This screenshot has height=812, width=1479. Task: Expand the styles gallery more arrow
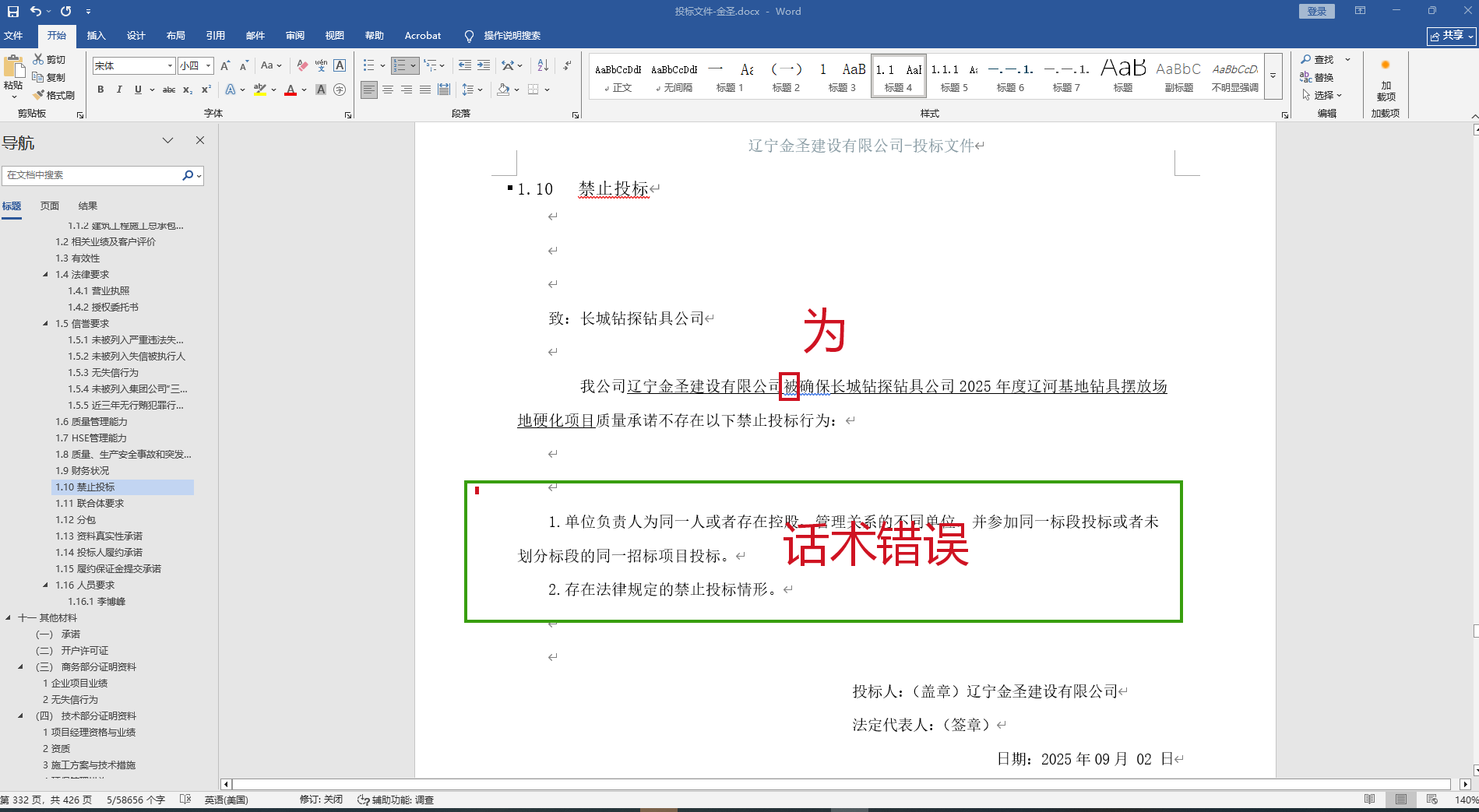(1273, 76)
